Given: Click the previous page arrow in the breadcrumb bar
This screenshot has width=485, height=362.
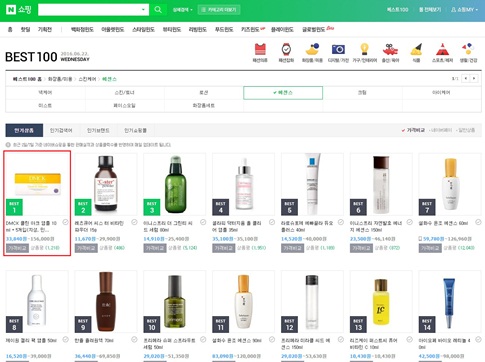Looking at the screenshot, I should (x=465, y=78).
